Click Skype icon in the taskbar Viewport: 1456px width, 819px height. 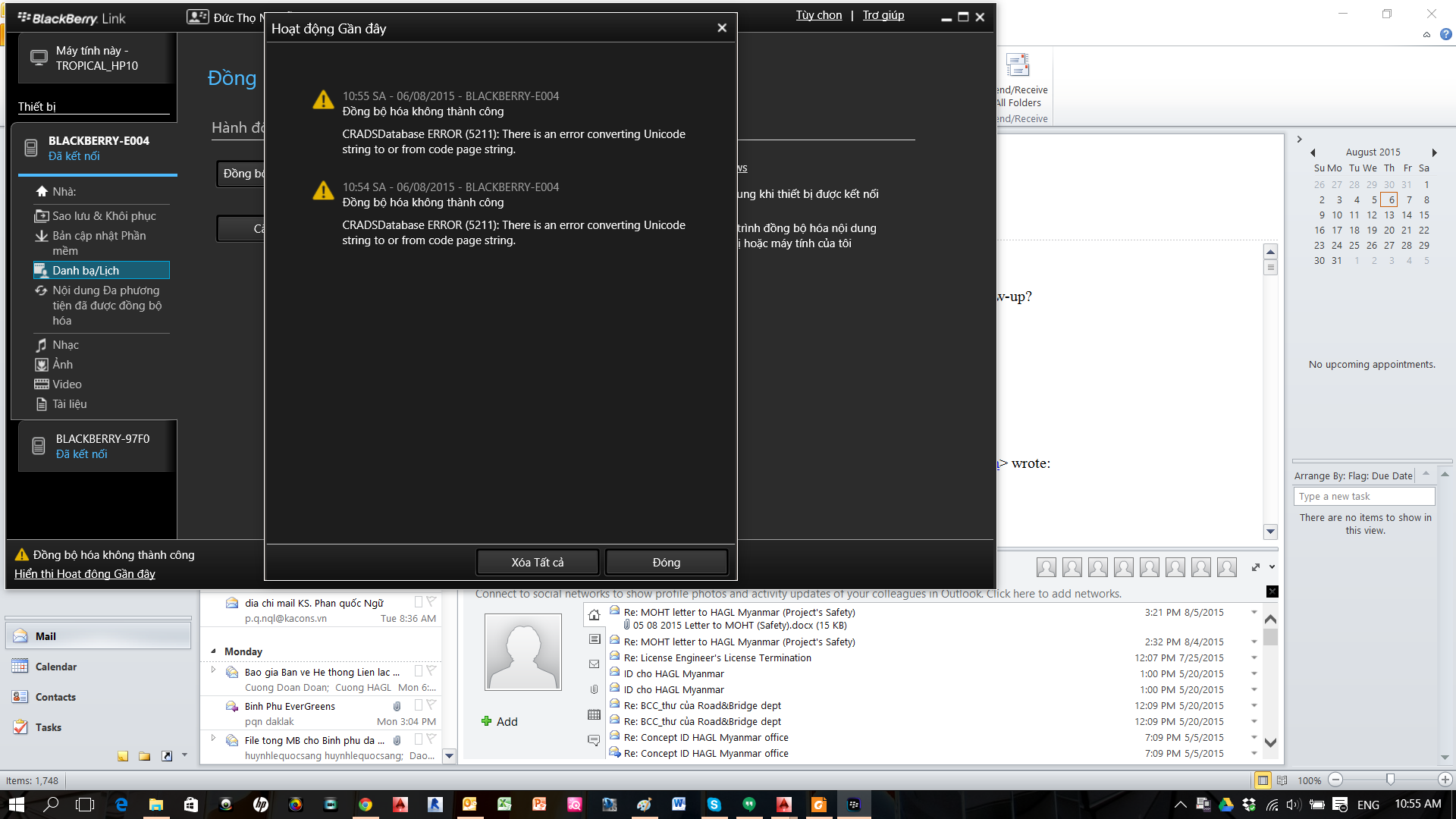(714, 805)
